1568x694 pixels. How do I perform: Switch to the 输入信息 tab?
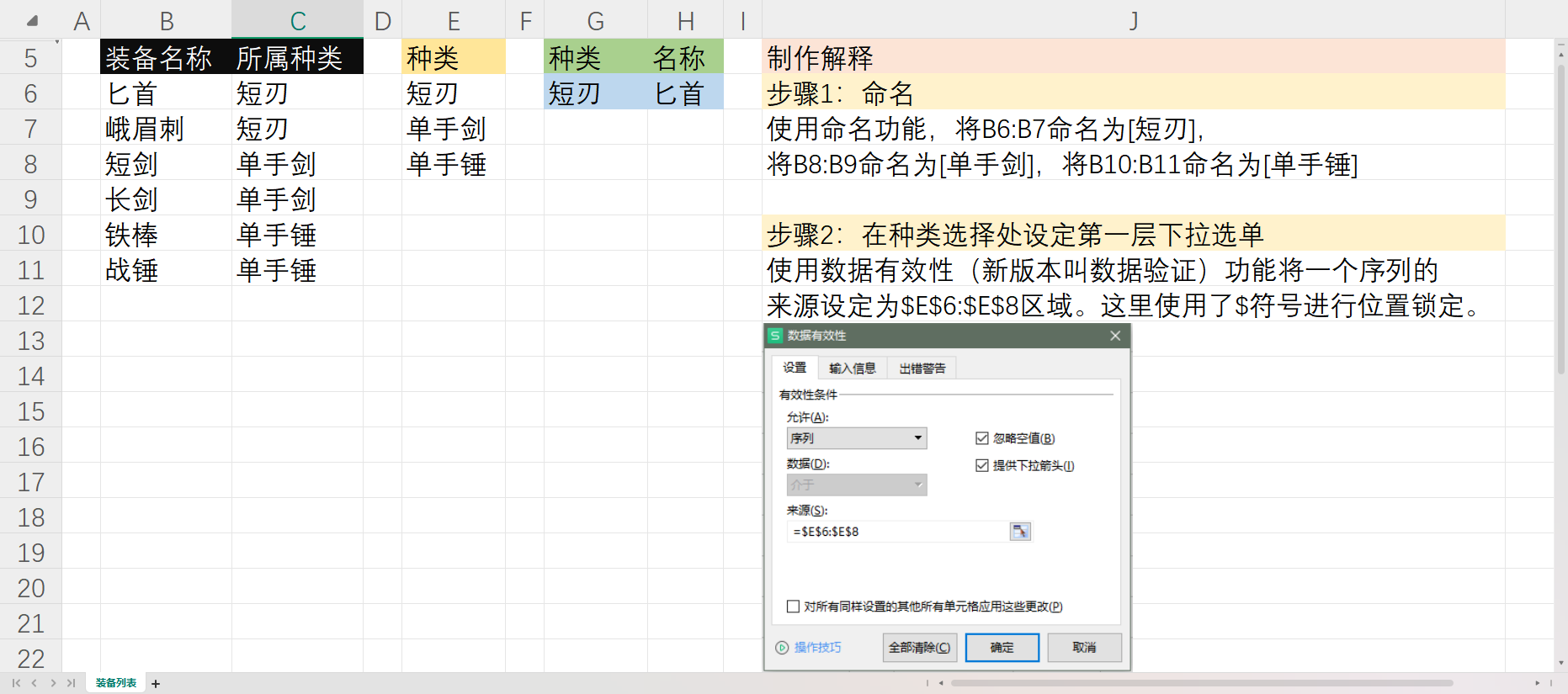852,368
